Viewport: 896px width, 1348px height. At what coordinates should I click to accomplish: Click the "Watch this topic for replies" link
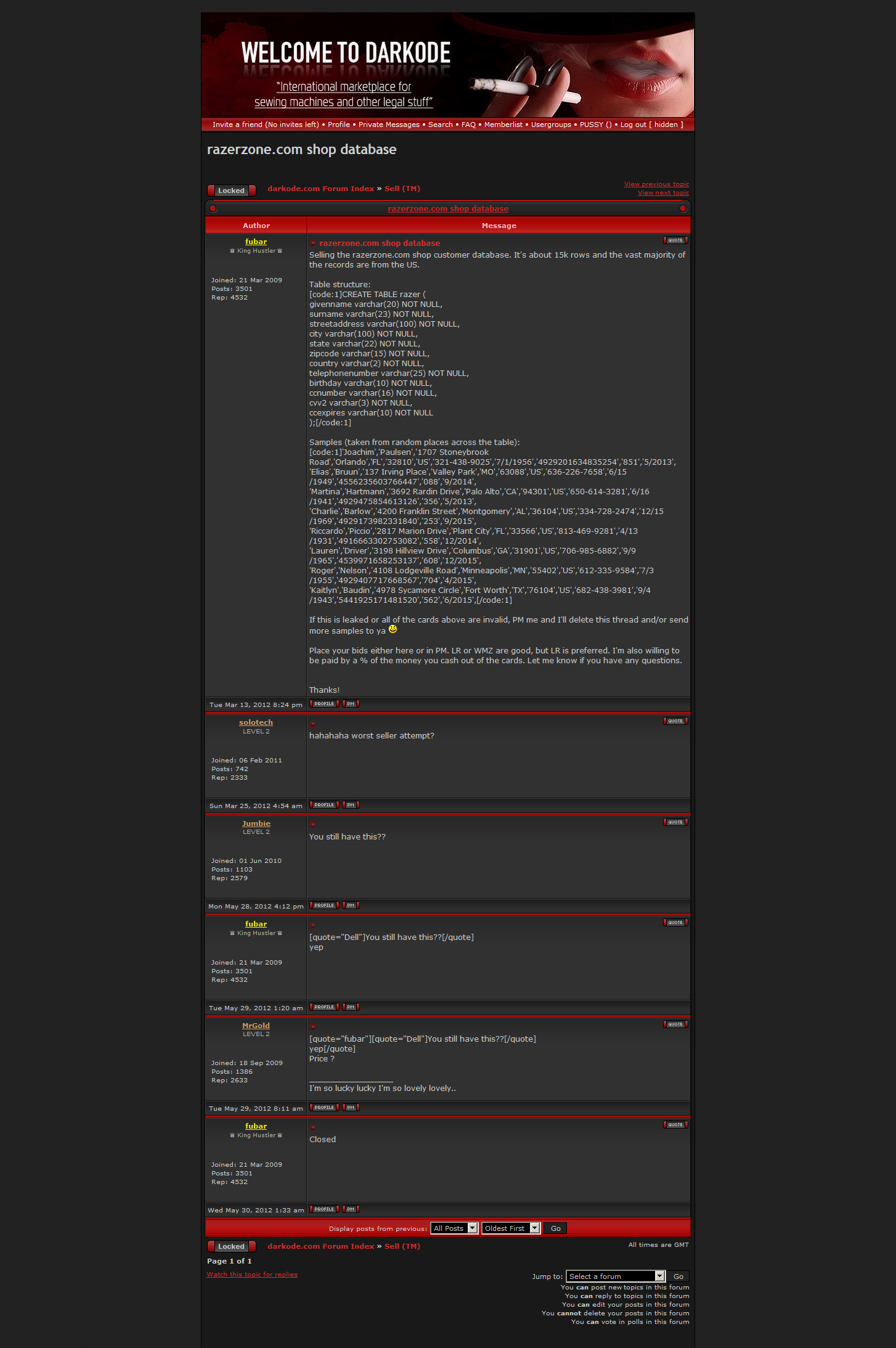(252, 1275)
